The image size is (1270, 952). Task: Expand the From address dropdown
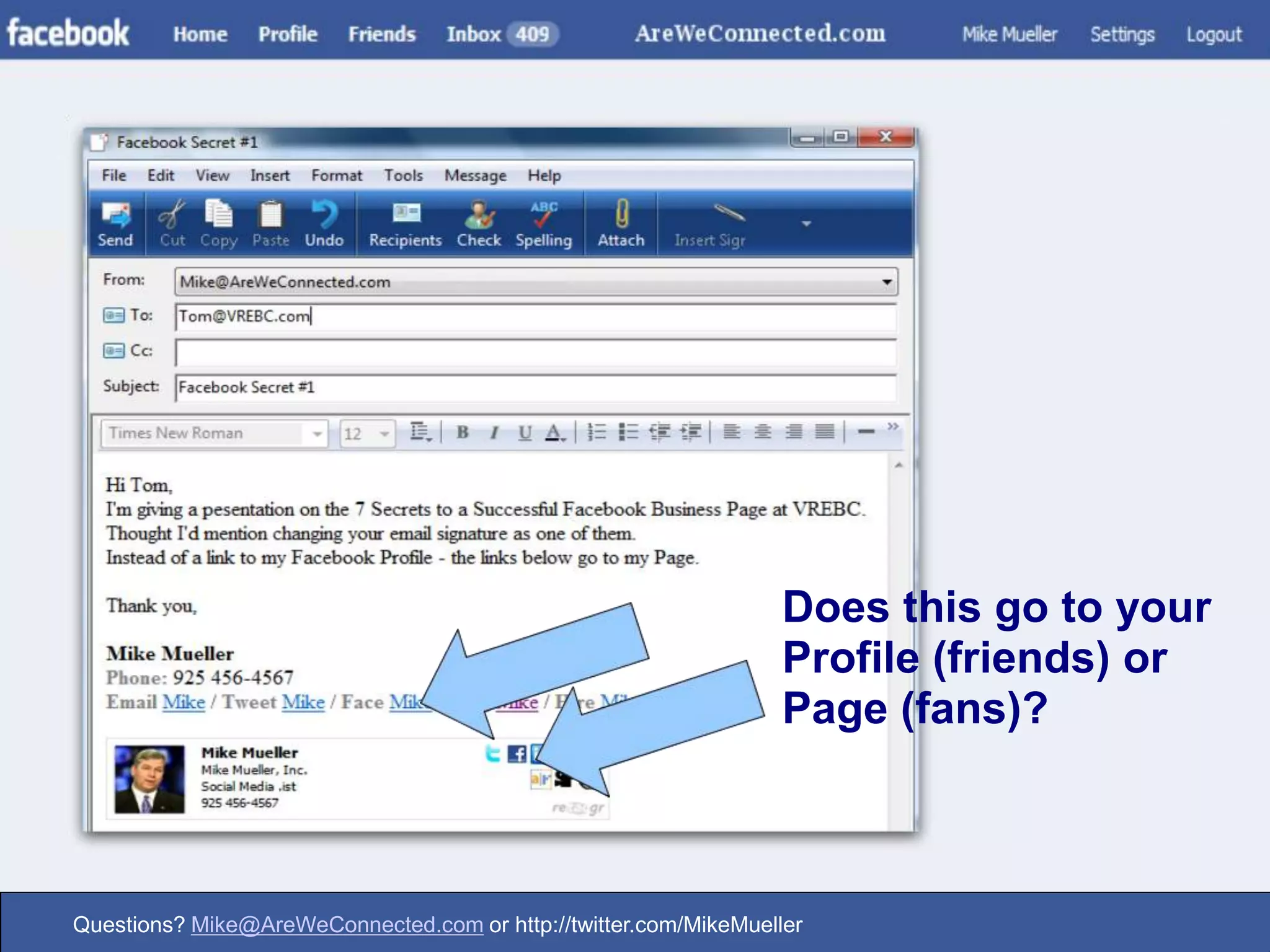(x=887, y=282)
